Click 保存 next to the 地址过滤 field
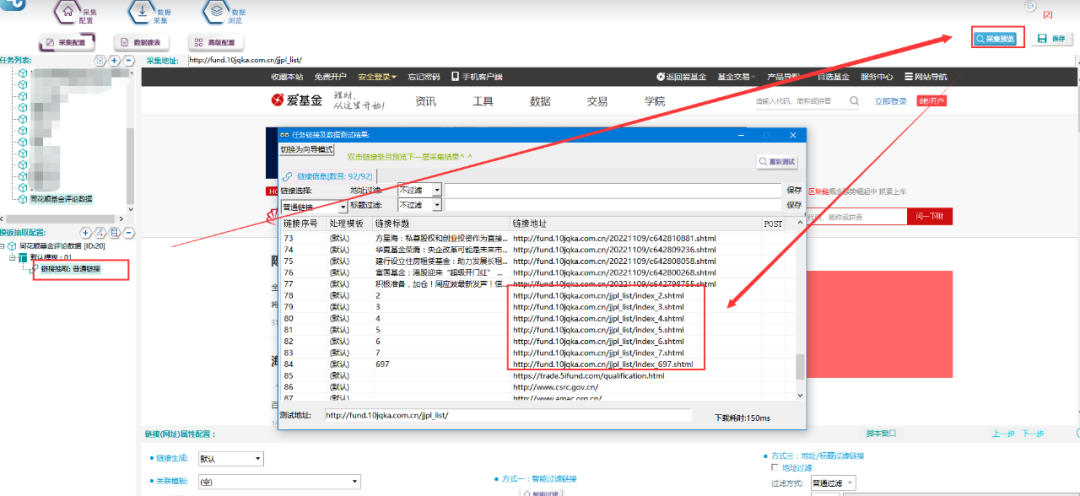 coord(794,189)
